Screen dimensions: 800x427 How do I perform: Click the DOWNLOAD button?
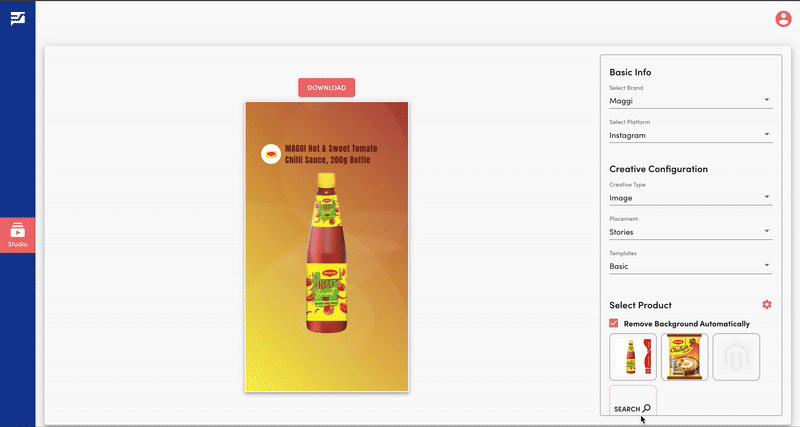pos(327,88)
